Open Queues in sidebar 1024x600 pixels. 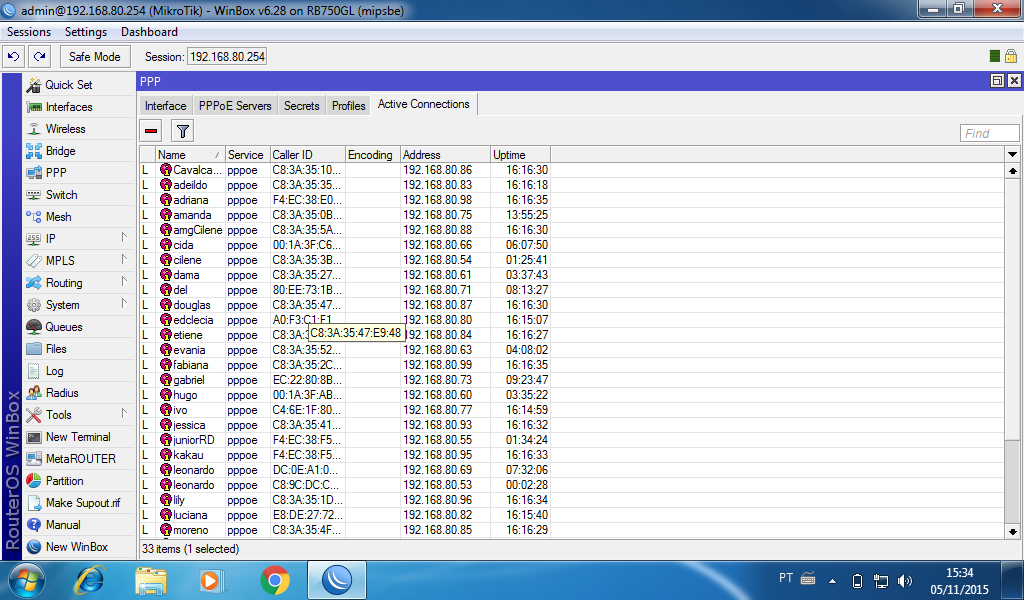(78, 326)
